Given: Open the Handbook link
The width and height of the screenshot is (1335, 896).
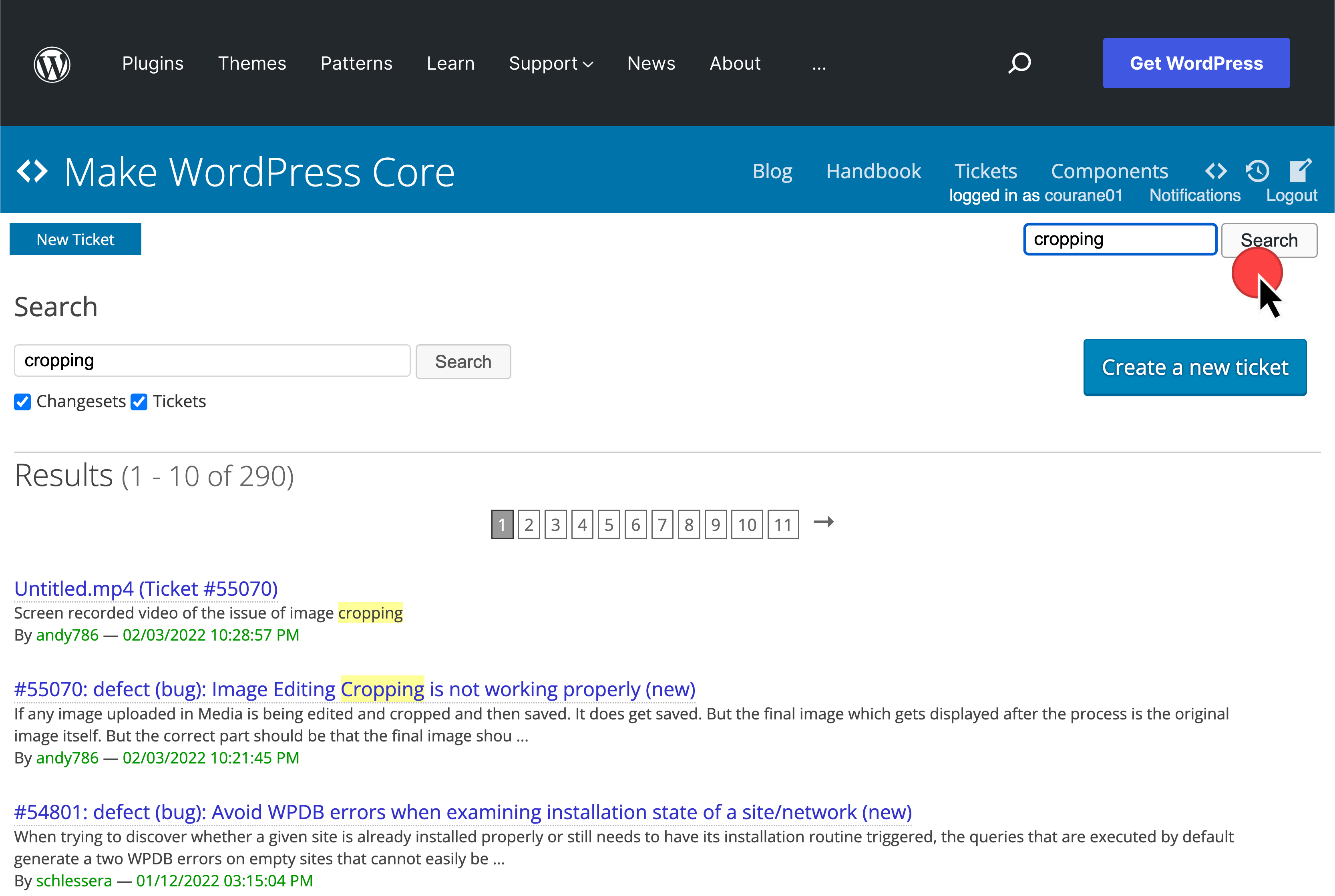Looking at the screenshot, I should coord(873,171).
